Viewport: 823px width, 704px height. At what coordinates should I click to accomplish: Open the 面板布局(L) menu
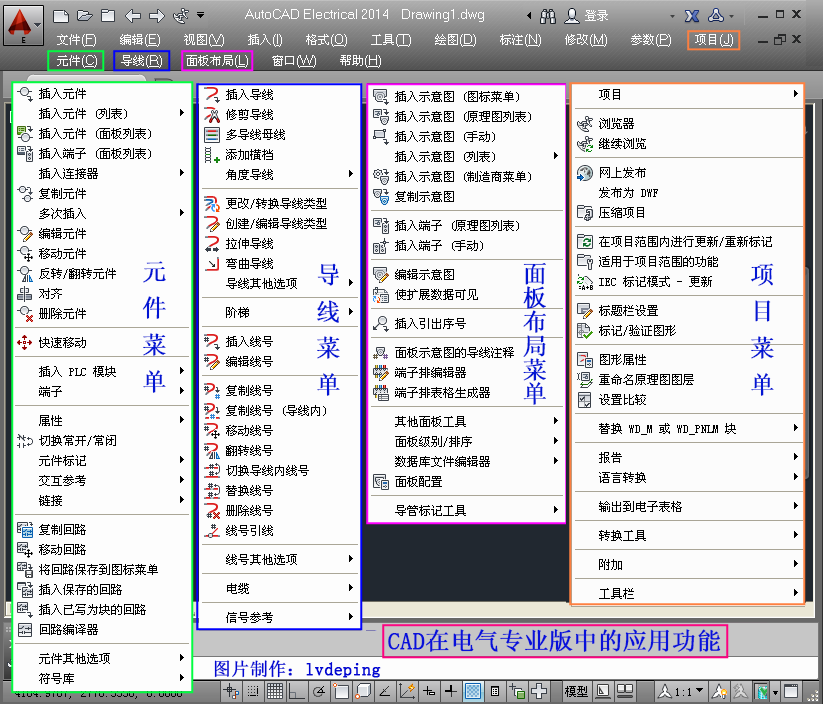(217, 61)
